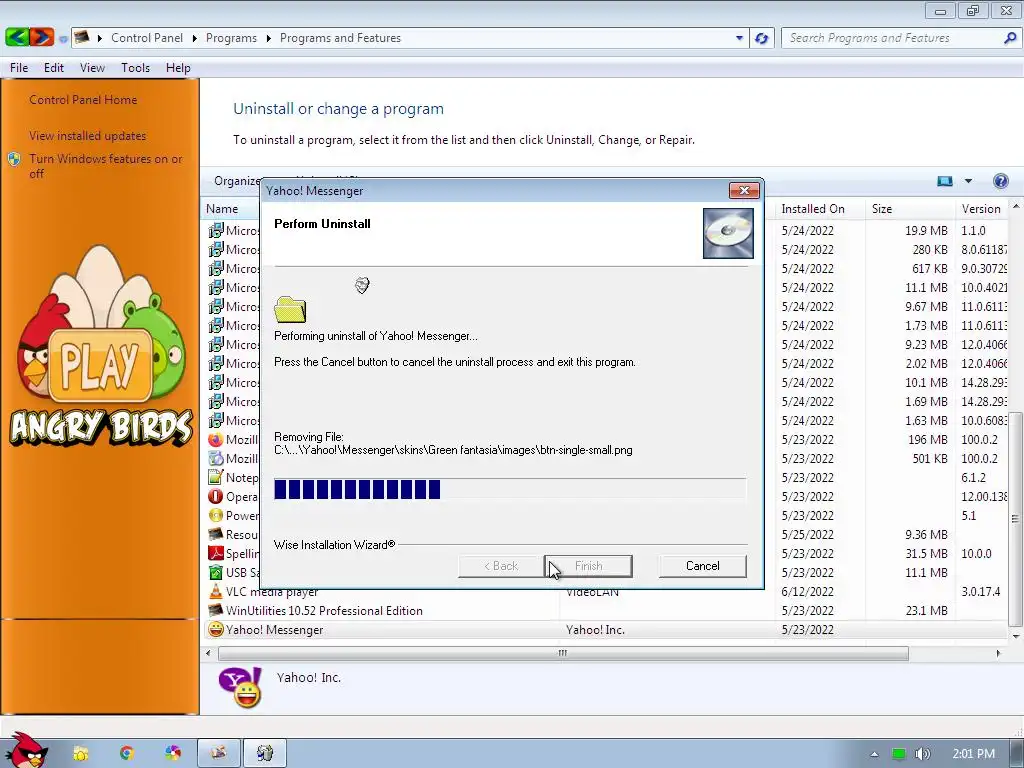Go back with green back arrow
This screenshot has height=768, width=1024.
[x=16, y=37]
